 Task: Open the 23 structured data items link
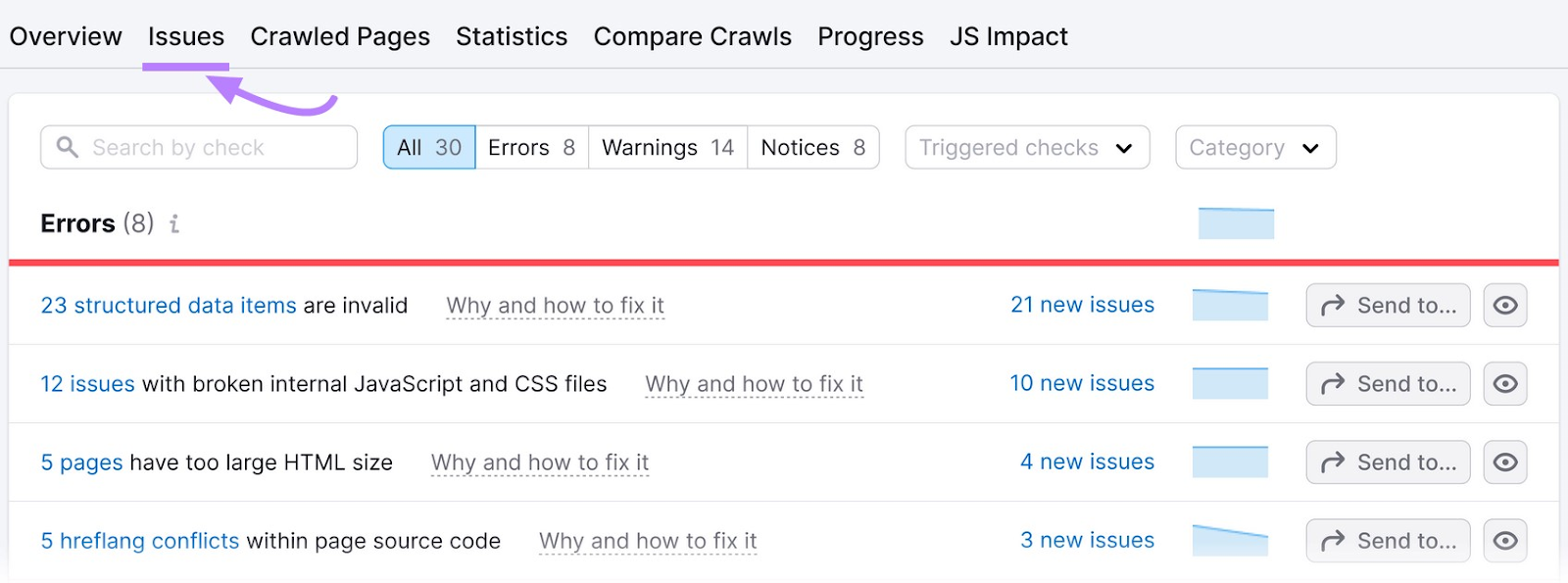[x=168, y=305]
